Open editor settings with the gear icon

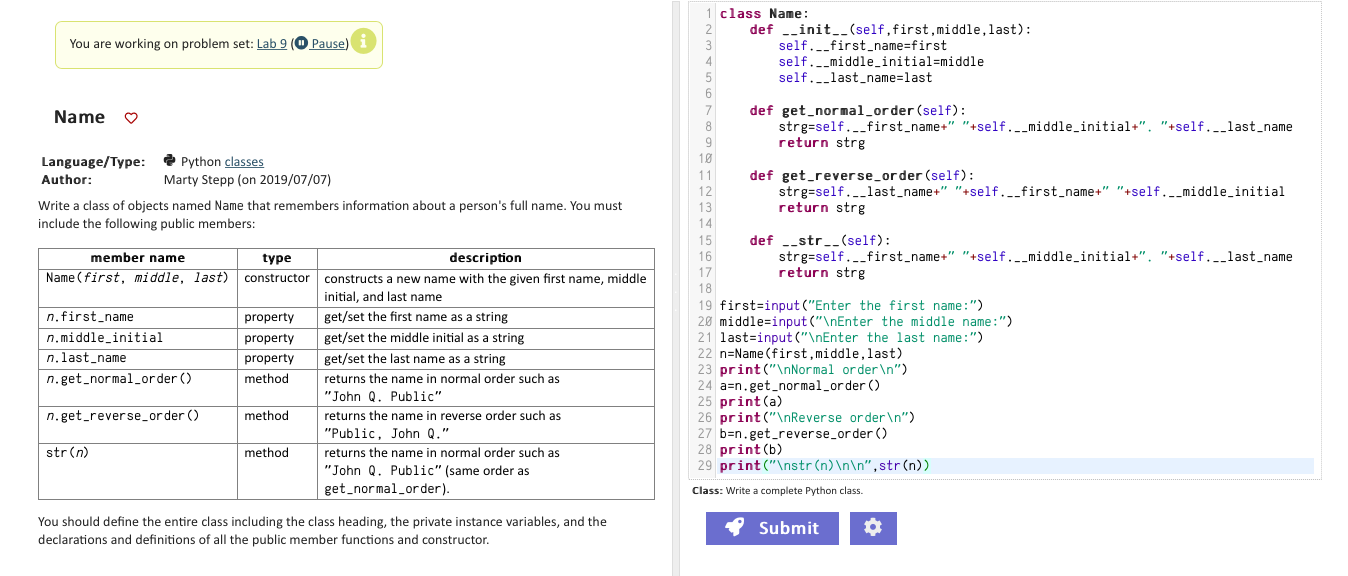click(x=873, y=528)
